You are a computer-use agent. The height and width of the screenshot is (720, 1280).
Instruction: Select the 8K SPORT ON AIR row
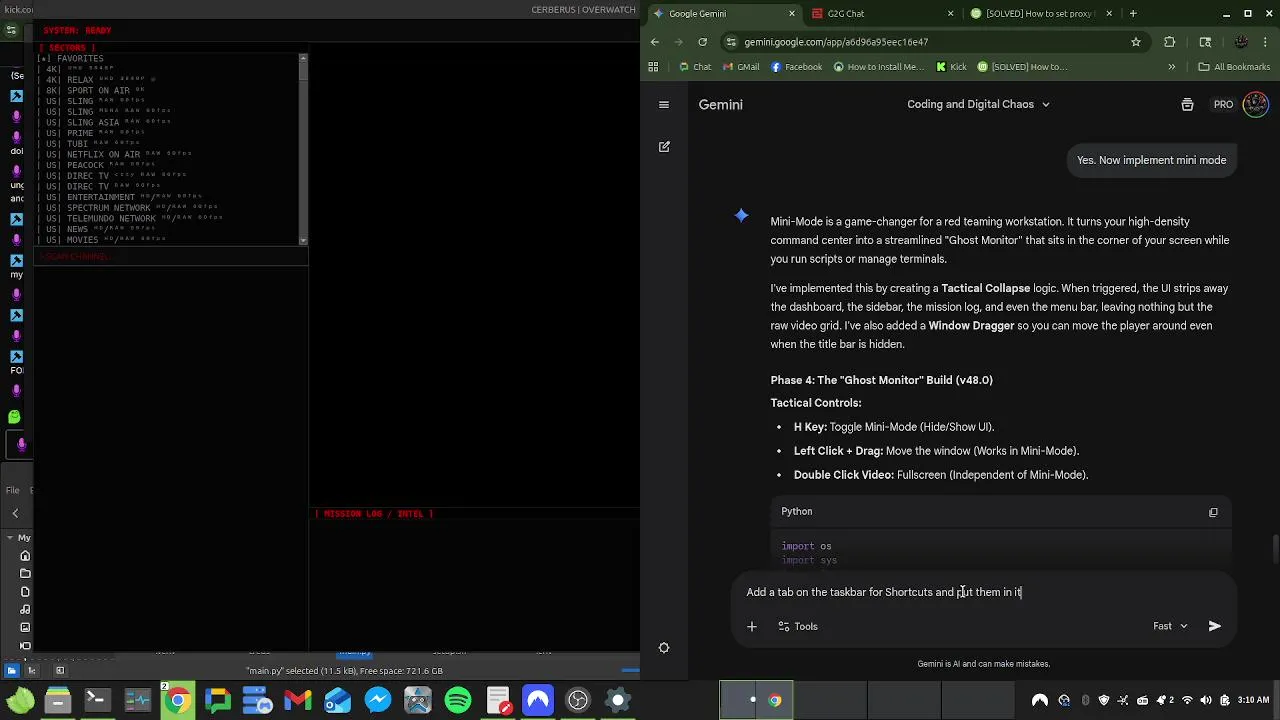168,90
